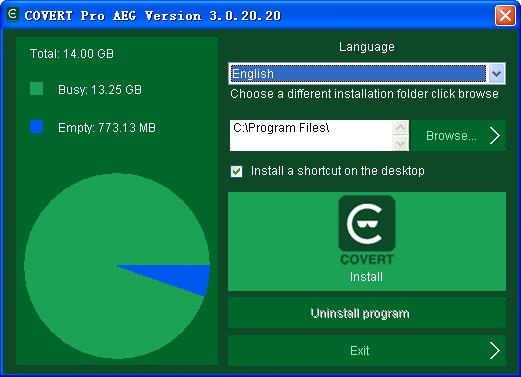Image resolution: width=521 pixels, height=377 pixels.
Task: Click the path field down scroll arrow
Action: point(401,143)
